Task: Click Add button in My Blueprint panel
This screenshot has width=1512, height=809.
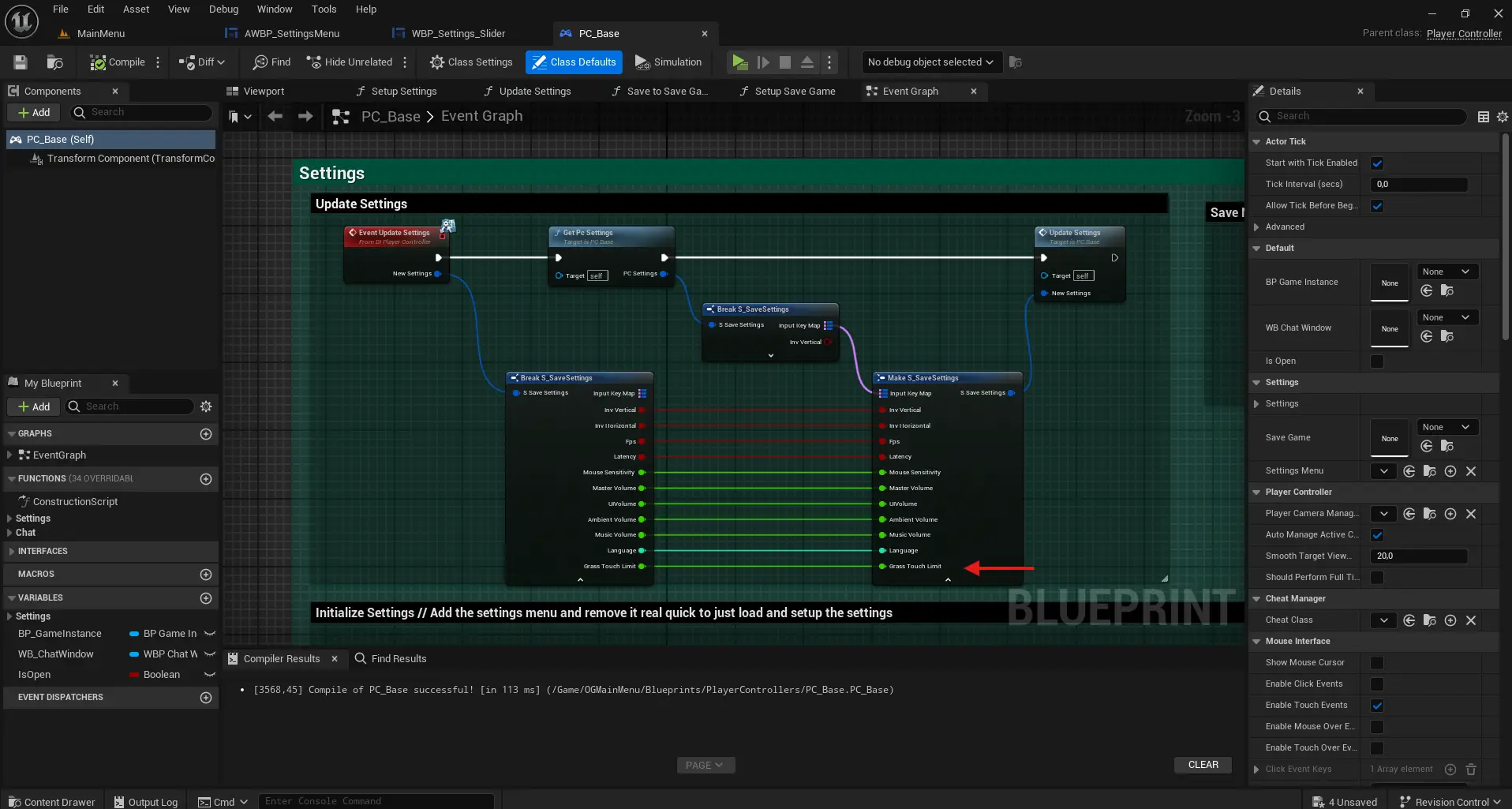Action: pos(34,406)
